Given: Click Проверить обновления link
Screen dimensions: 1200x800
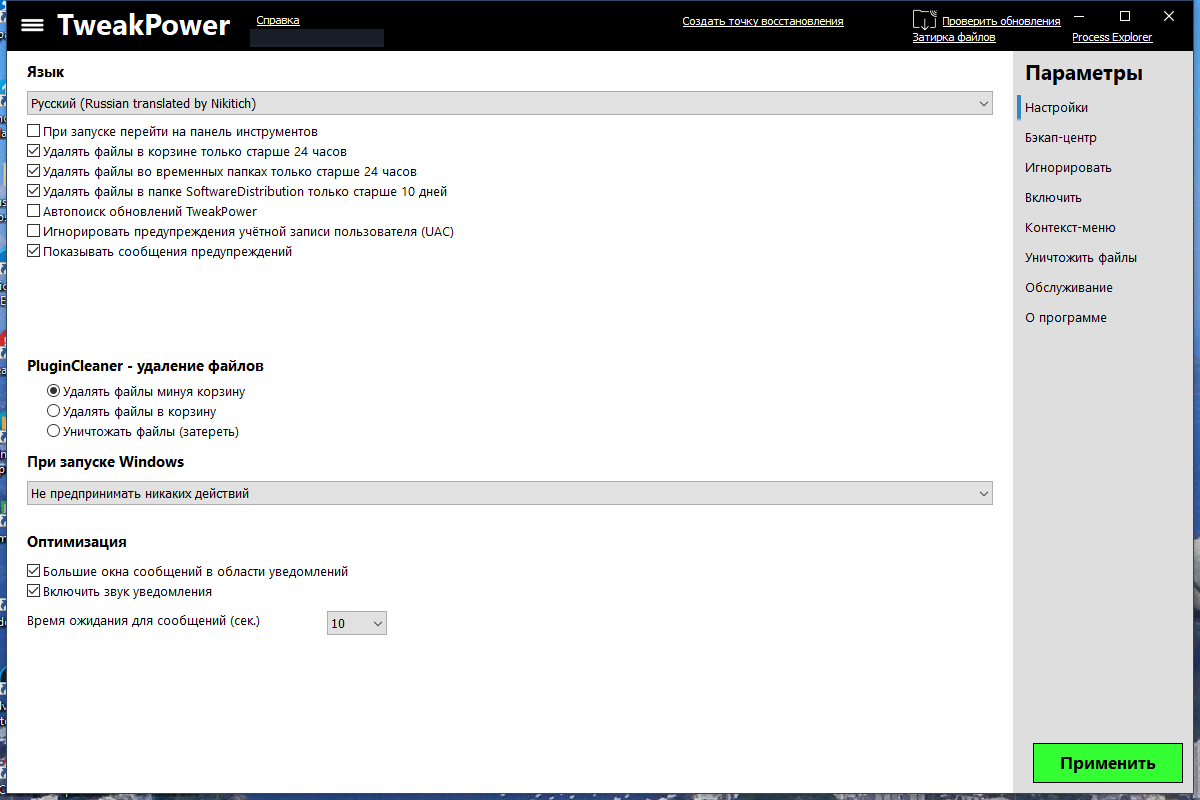Looking at the screenshot, I should [x=1001, y=21].
